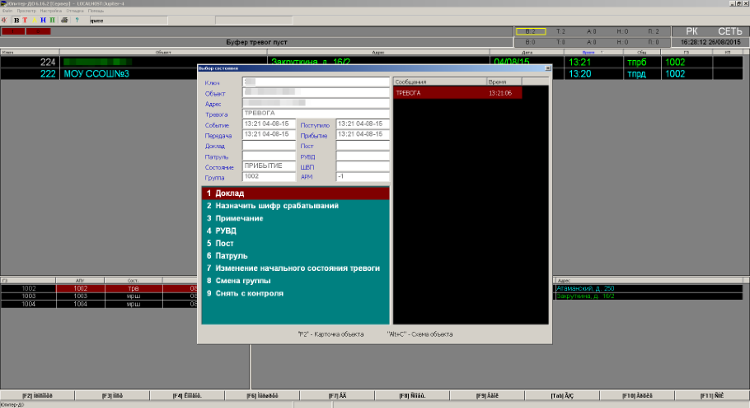Click the Доклад input field

click(269, 145)
